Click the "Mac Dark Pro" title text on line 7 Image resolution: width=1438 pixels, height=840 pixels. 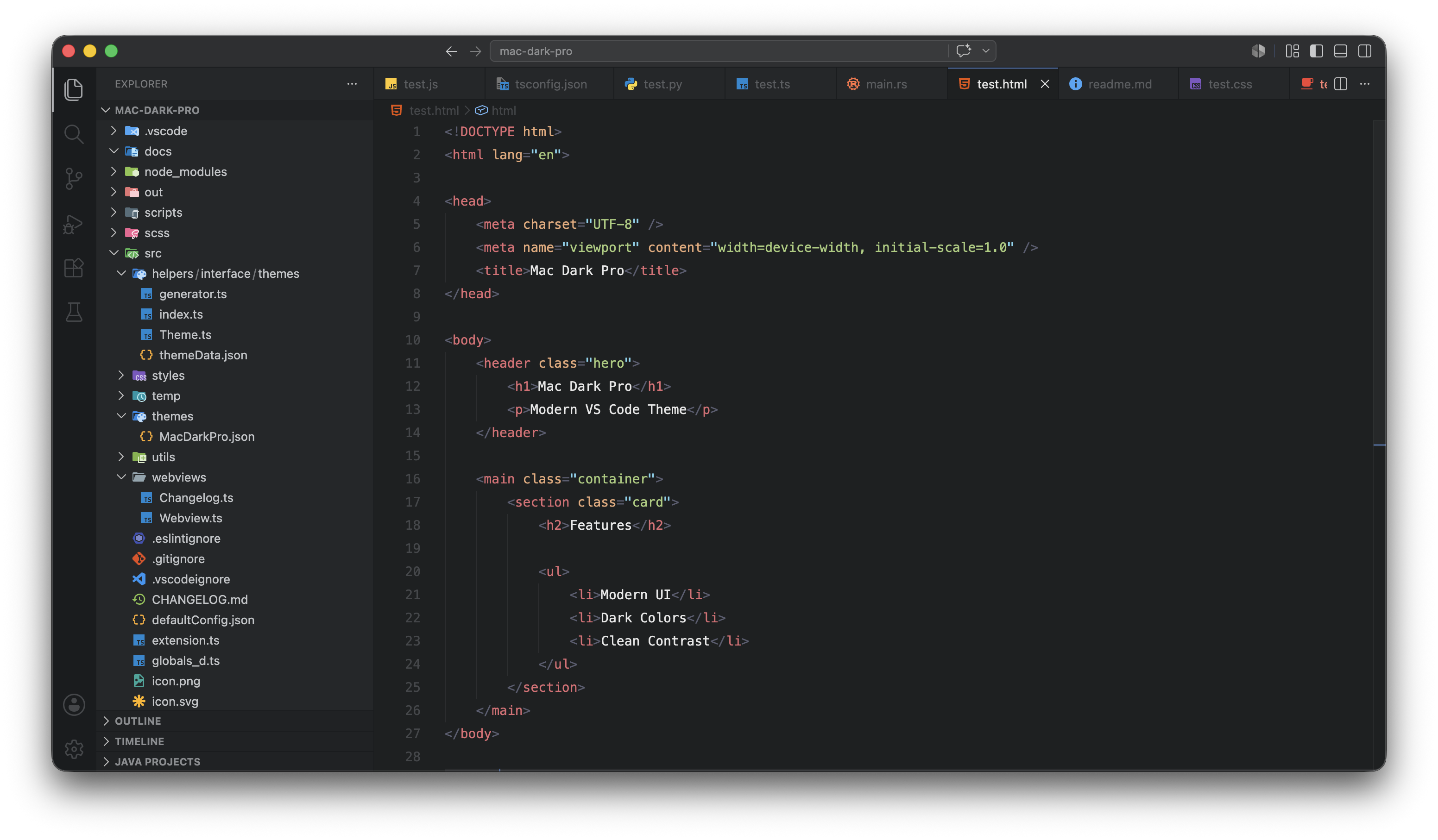tap(576, 270)
